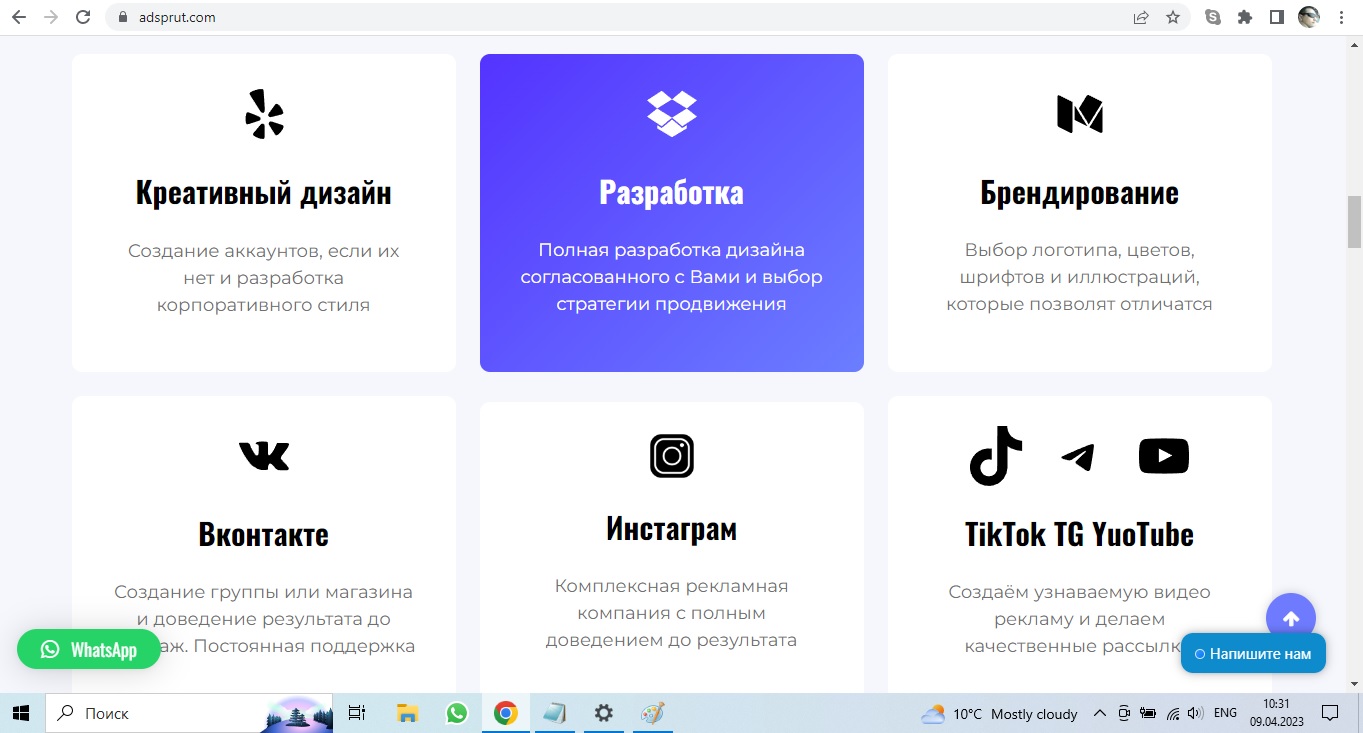Open the Chrome profile avatar
The height and width of the screenshot is (733, 1363).
[1309, 17]
